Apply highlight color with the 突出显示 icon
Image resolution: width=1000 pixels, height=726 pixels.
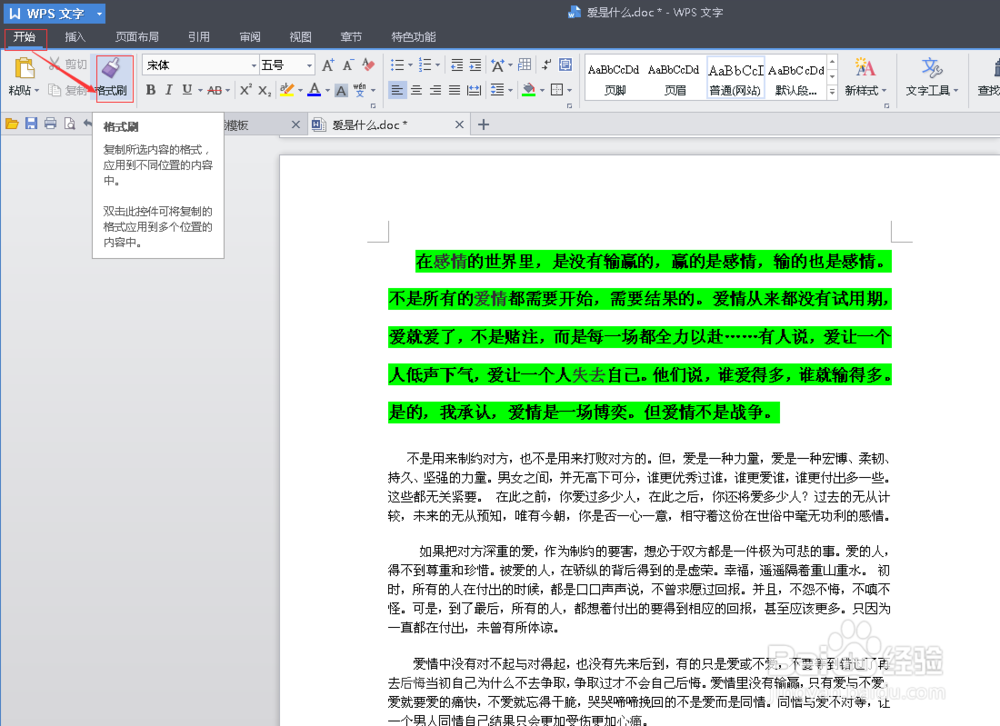click(x=288, y=90)
